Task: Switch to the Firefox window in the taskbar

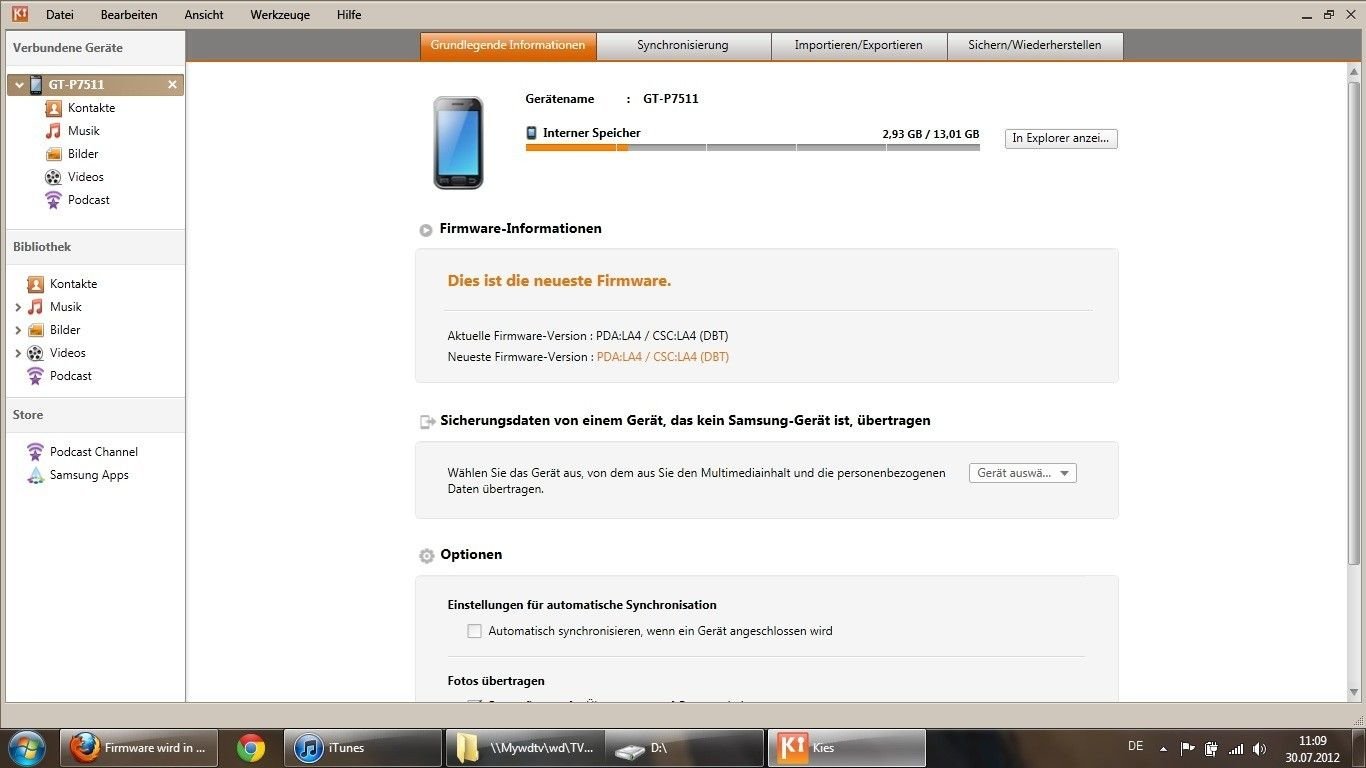Action: click(x=139, y=748)
